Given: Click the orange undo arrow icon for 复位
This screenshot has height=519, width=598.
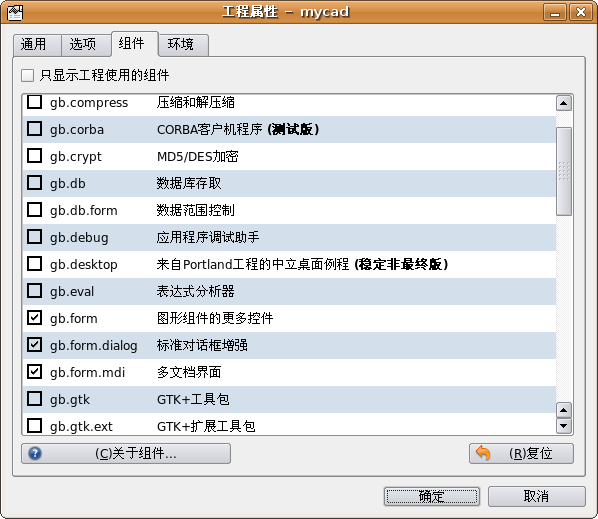Looking at the screenshot, I should (483, 453).
